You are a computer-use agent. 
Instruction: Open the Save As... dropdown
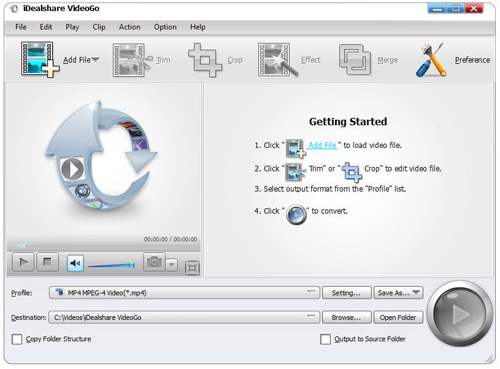[398, 293]
